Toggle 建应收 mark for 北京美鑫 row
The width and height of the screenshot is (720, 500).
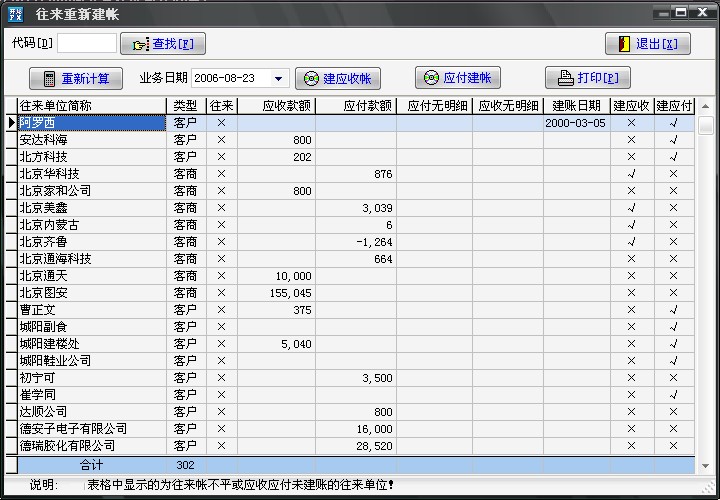[x=632, y=208]
